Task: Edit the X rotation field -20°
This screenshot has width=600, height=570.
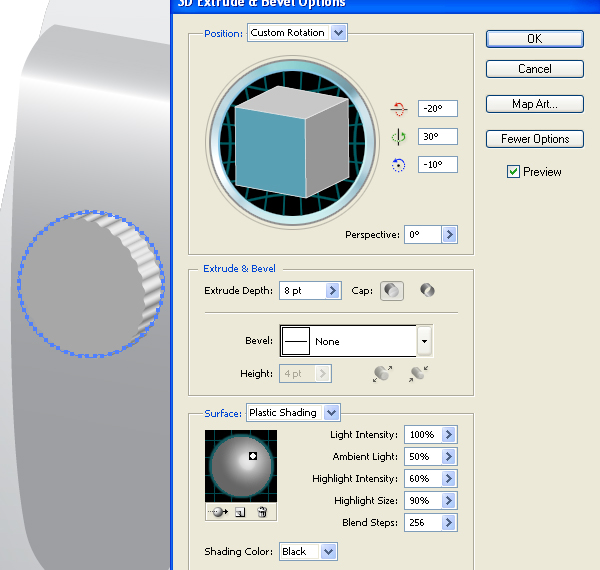Action: coord(438,109)
